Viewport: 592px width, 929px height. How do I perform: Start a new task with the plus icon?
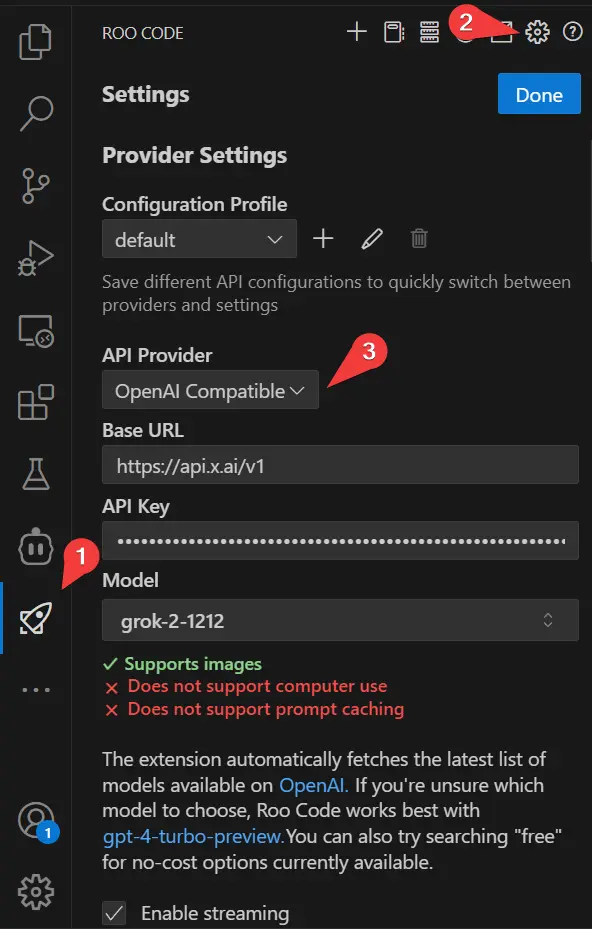[x=356, y=32]
